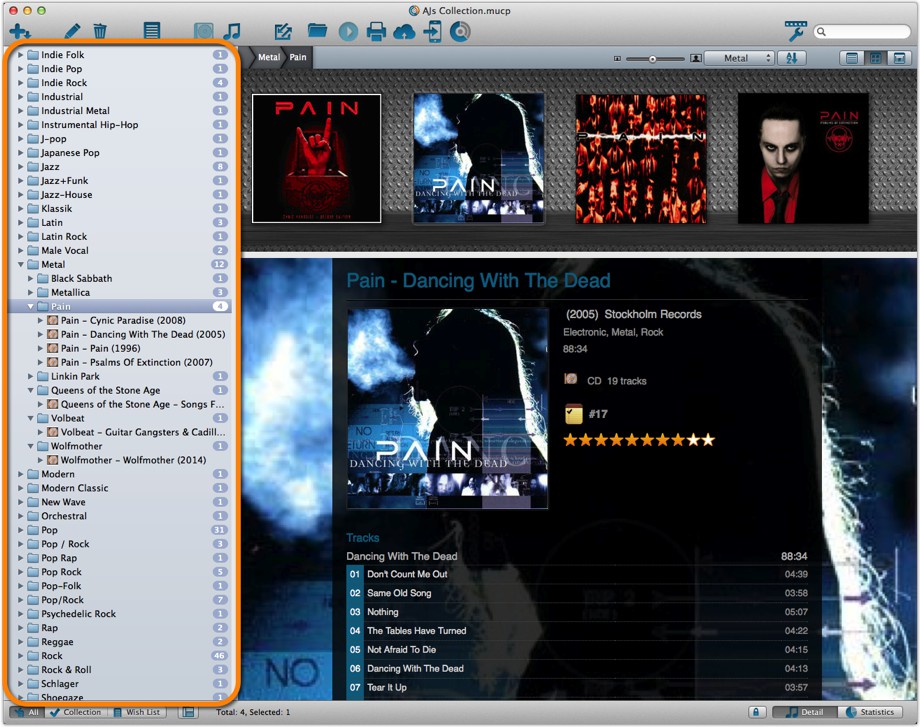Open the Metal grouping dropdown

point(739,58)
